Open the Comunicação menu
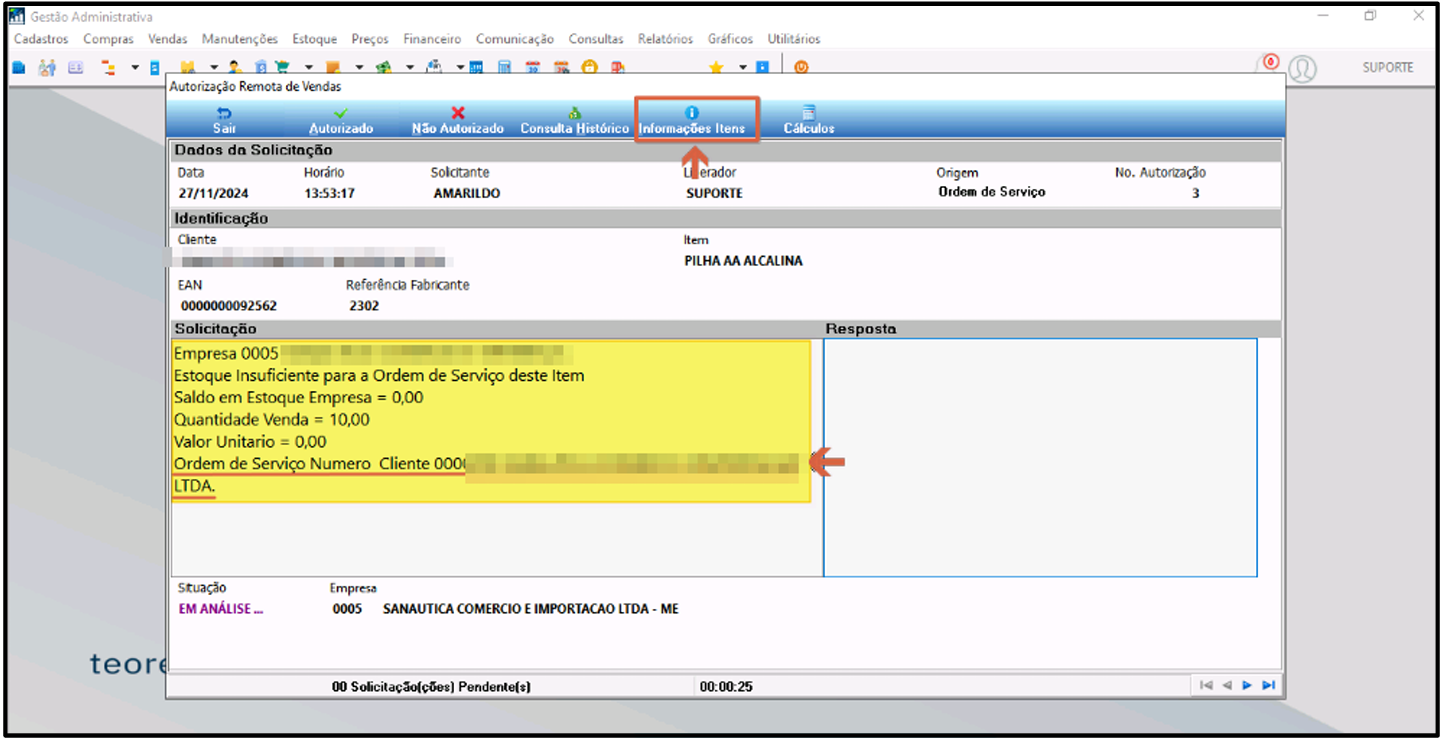 (x=514, y=39)
